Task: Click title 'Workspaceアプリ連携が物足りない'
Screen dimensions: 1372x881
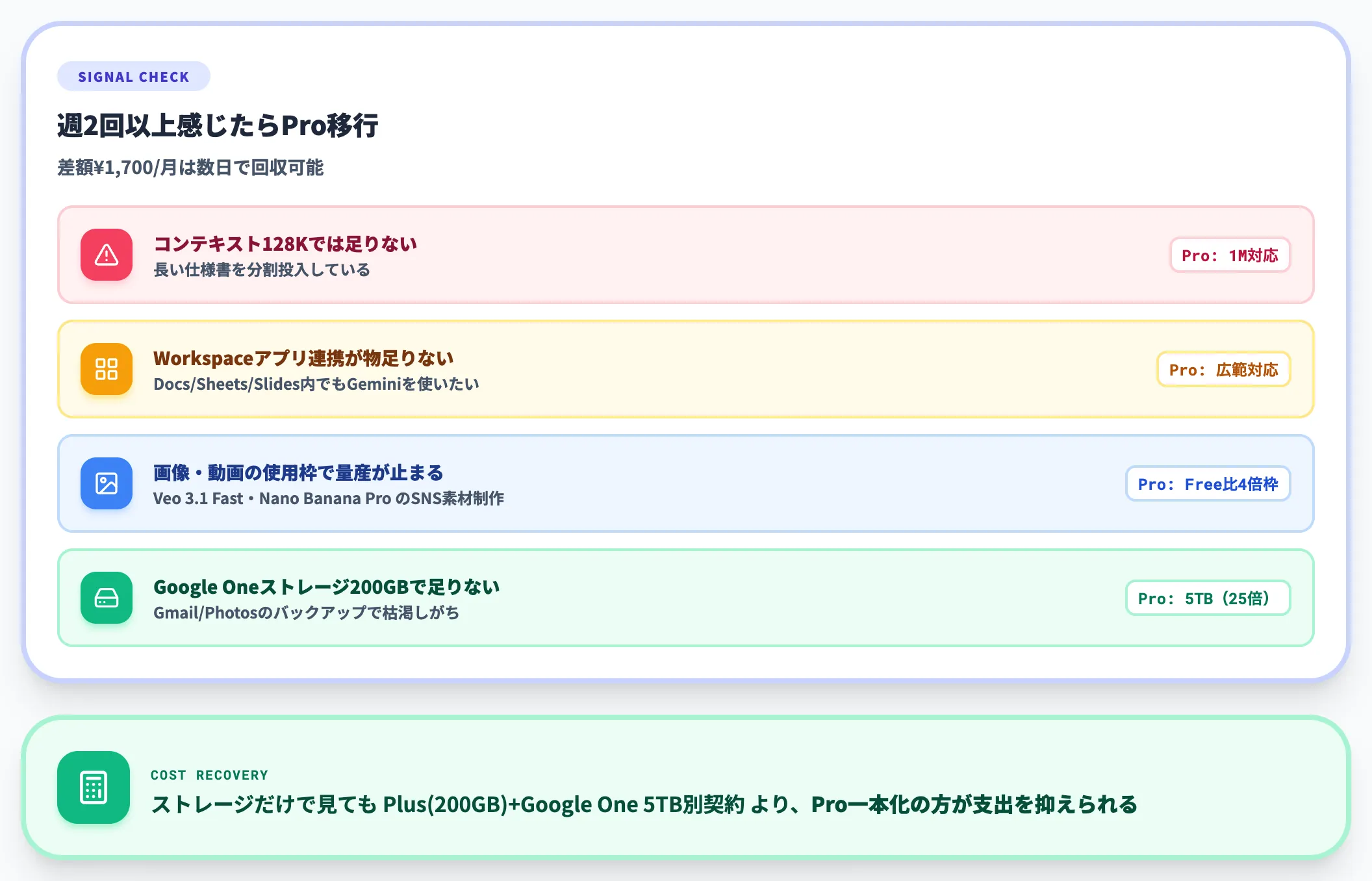Action: tap(303, 358)
